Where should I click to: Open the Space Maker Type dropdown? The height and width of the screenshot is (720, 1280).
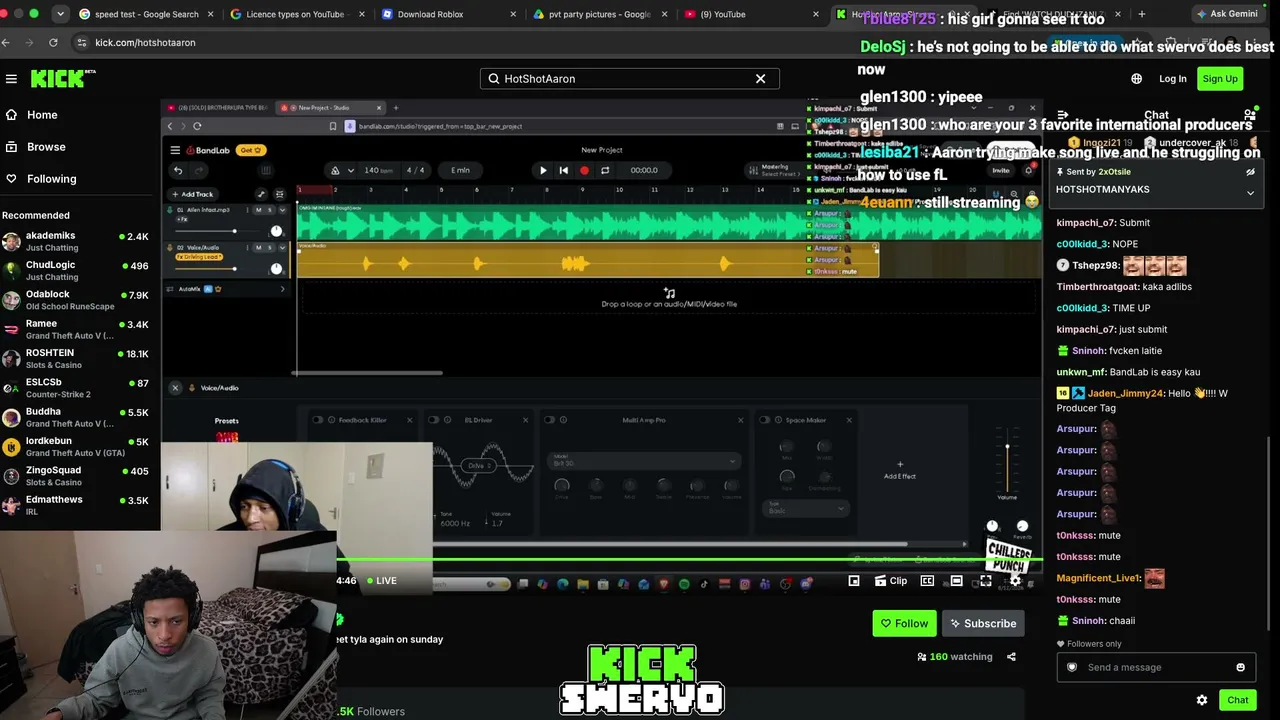coord(805,508)
